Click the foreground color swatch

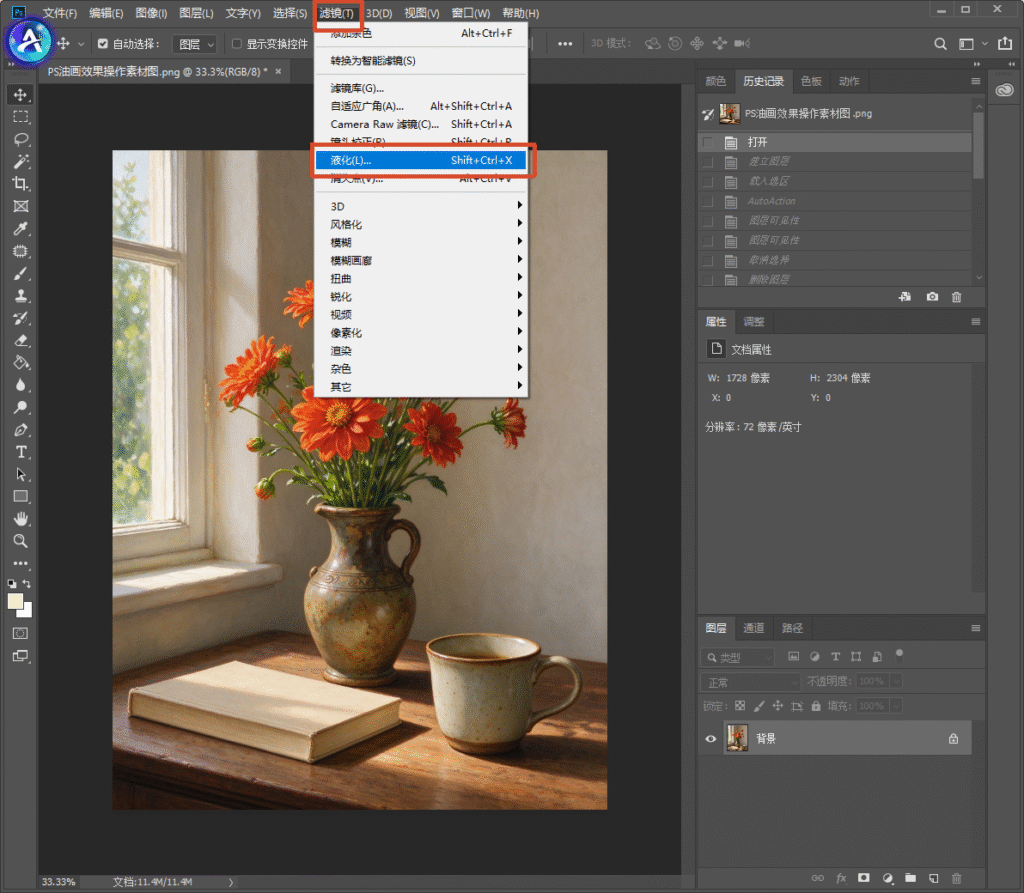pyautogui.click(x=15, y=602)
